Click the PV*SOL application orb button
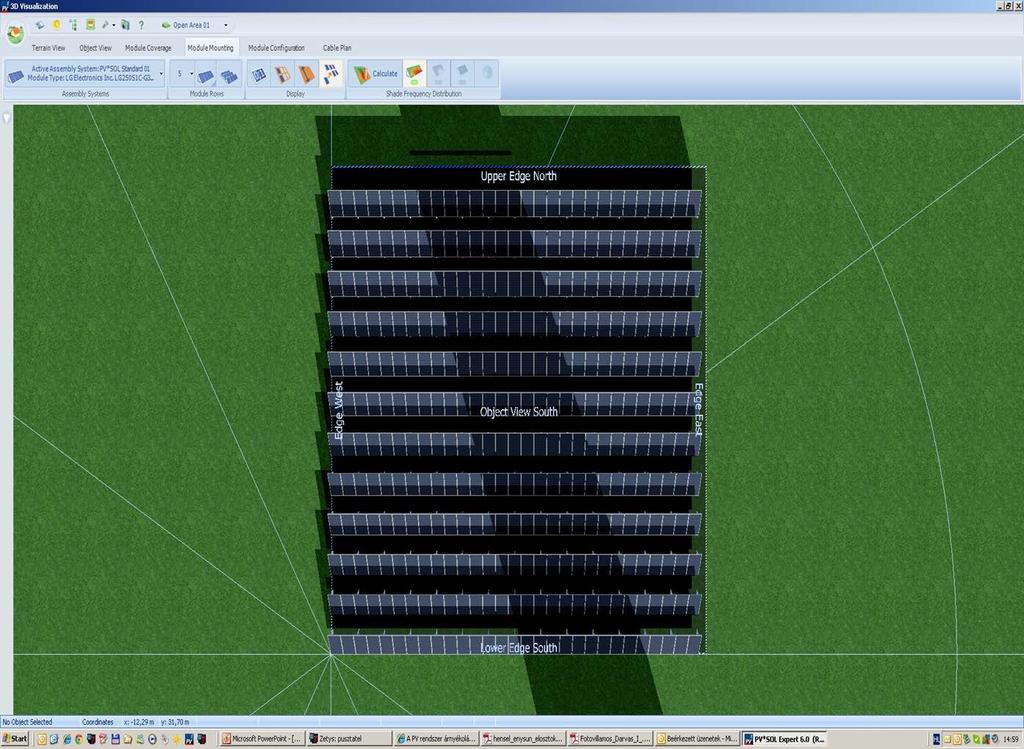Viewport: 1024px width, 749px height. 15,33
